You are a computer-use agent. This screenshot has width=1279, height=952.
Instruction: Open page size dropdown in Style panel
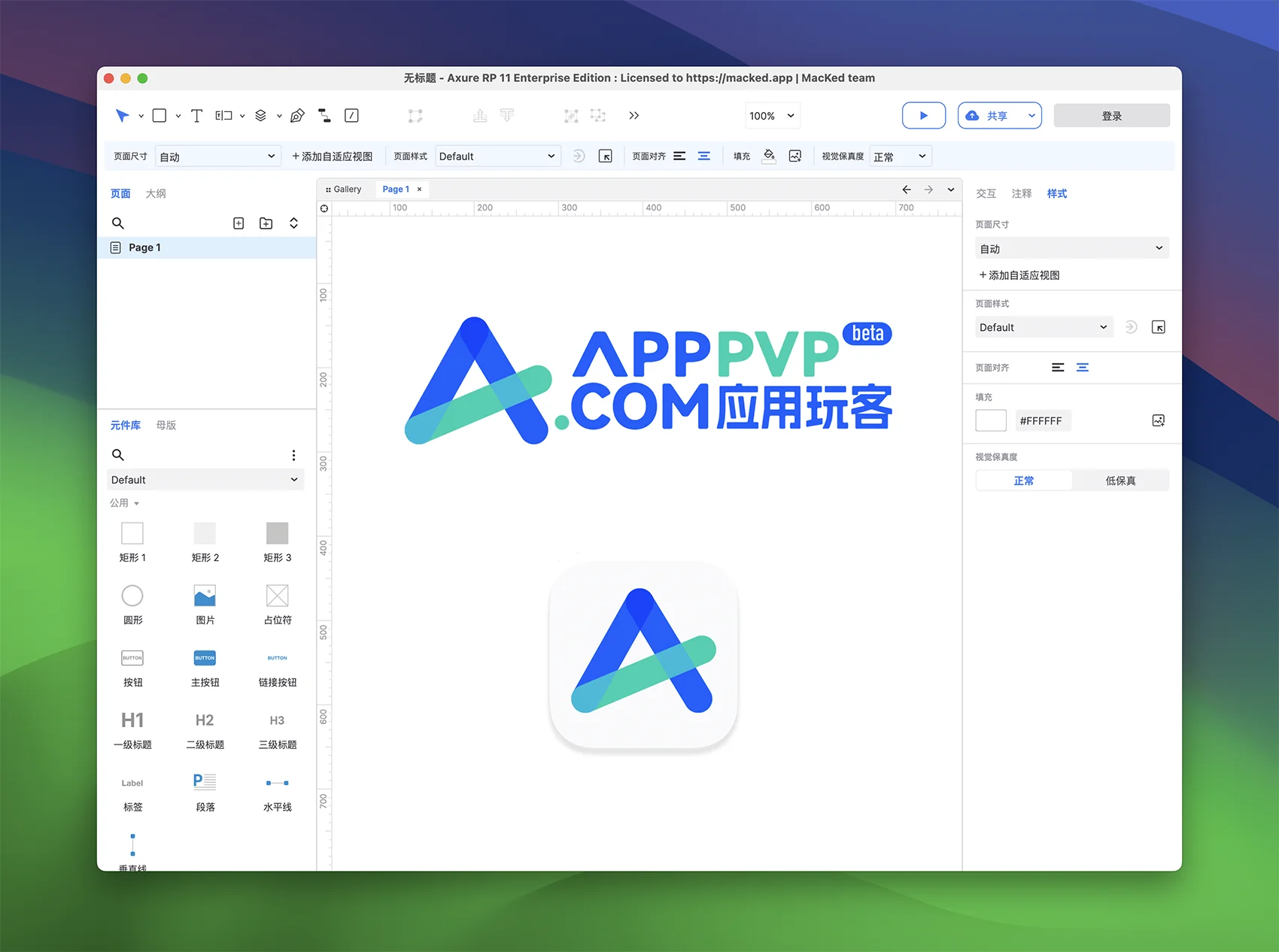(x=1072, y=248)
